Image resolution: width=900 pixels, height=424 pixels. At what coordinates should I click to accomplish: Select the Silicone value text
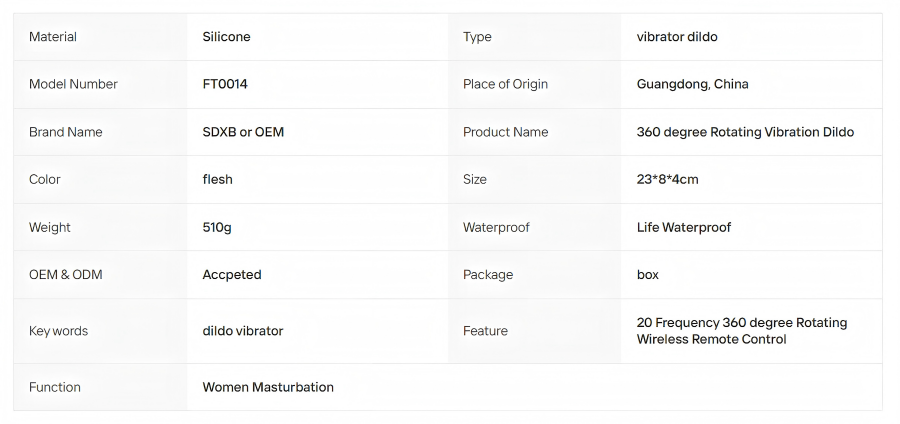[x=226, y=37]
